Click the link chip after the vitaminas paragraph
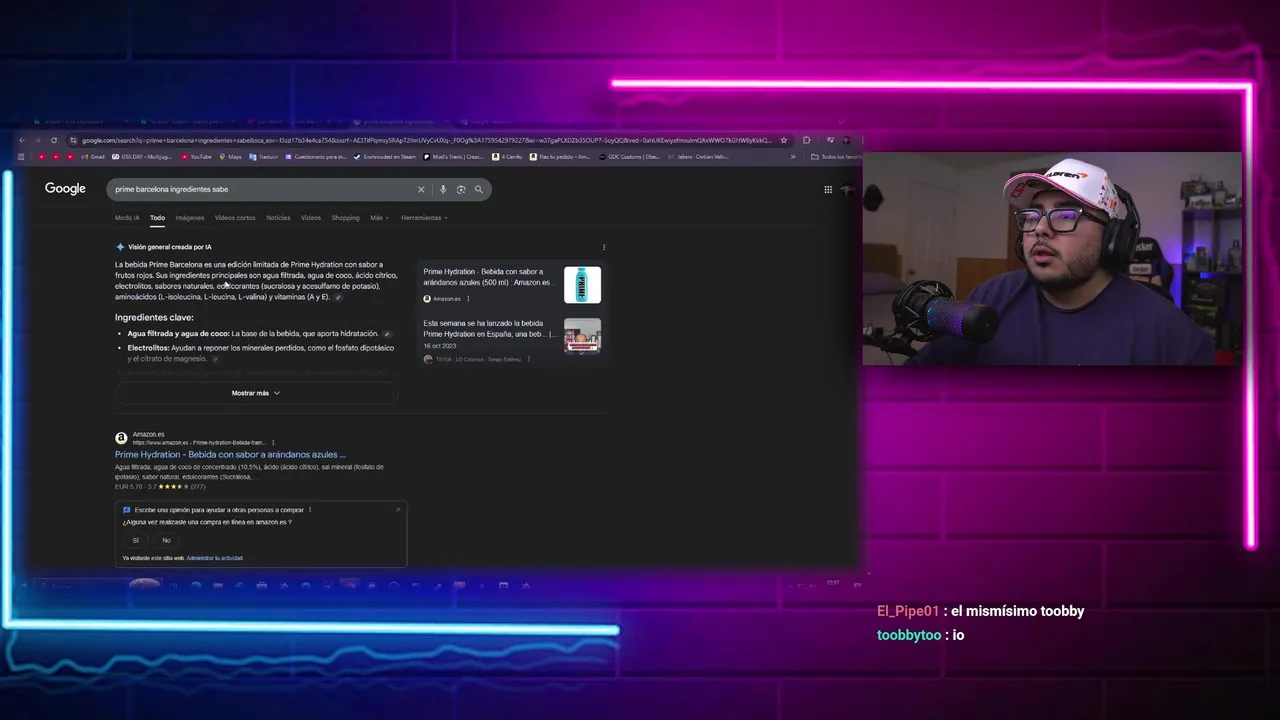1280x720 pixels. [339, 297]
